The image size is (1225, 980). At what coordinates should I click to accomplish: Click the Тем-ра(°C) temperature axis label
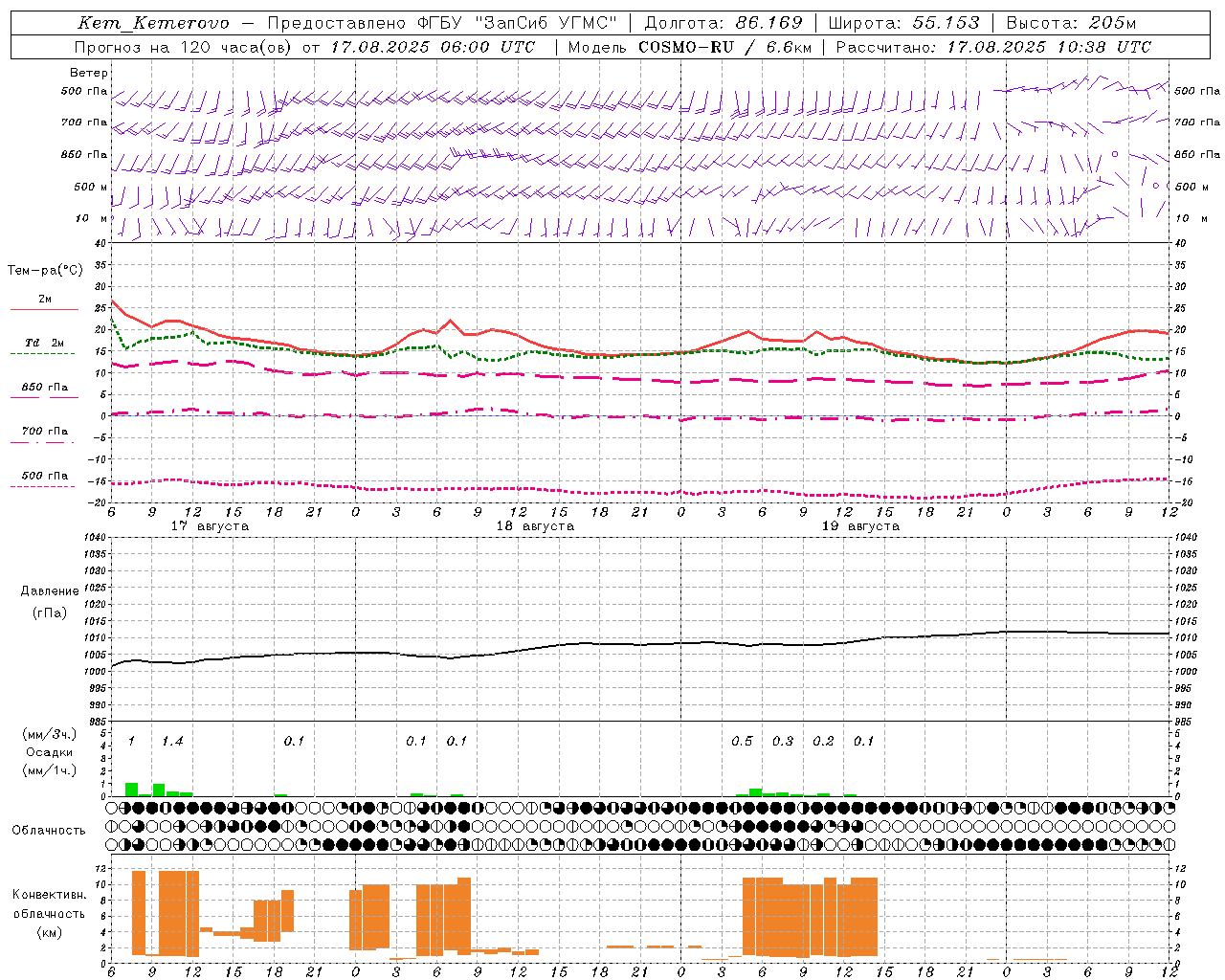coord(44,271)
